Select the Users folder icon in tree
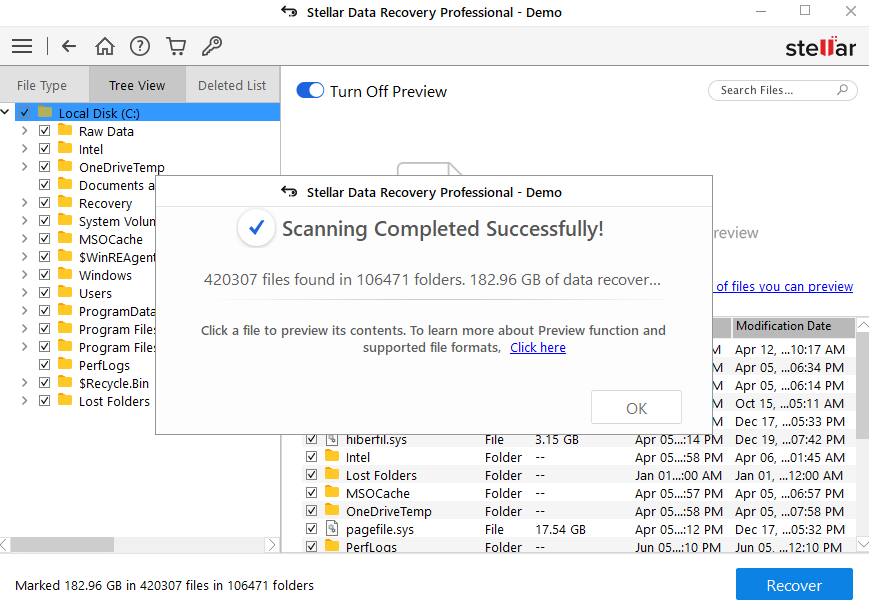Screen dimensions: 869x605 point(65,292)
